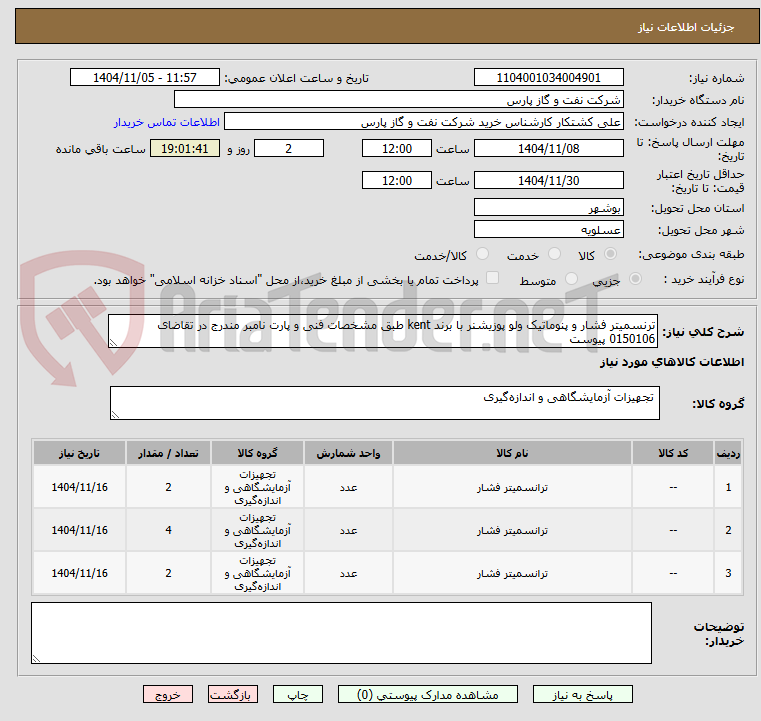This screenshot has width=761, height=721.
Task: Click the شرح کلی نیاز description box
Action: pos(383,331)
